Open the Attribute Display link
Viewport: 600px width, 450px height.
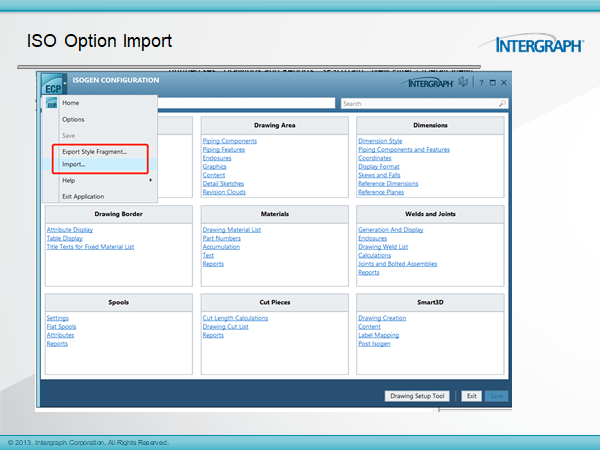(70, 230)
